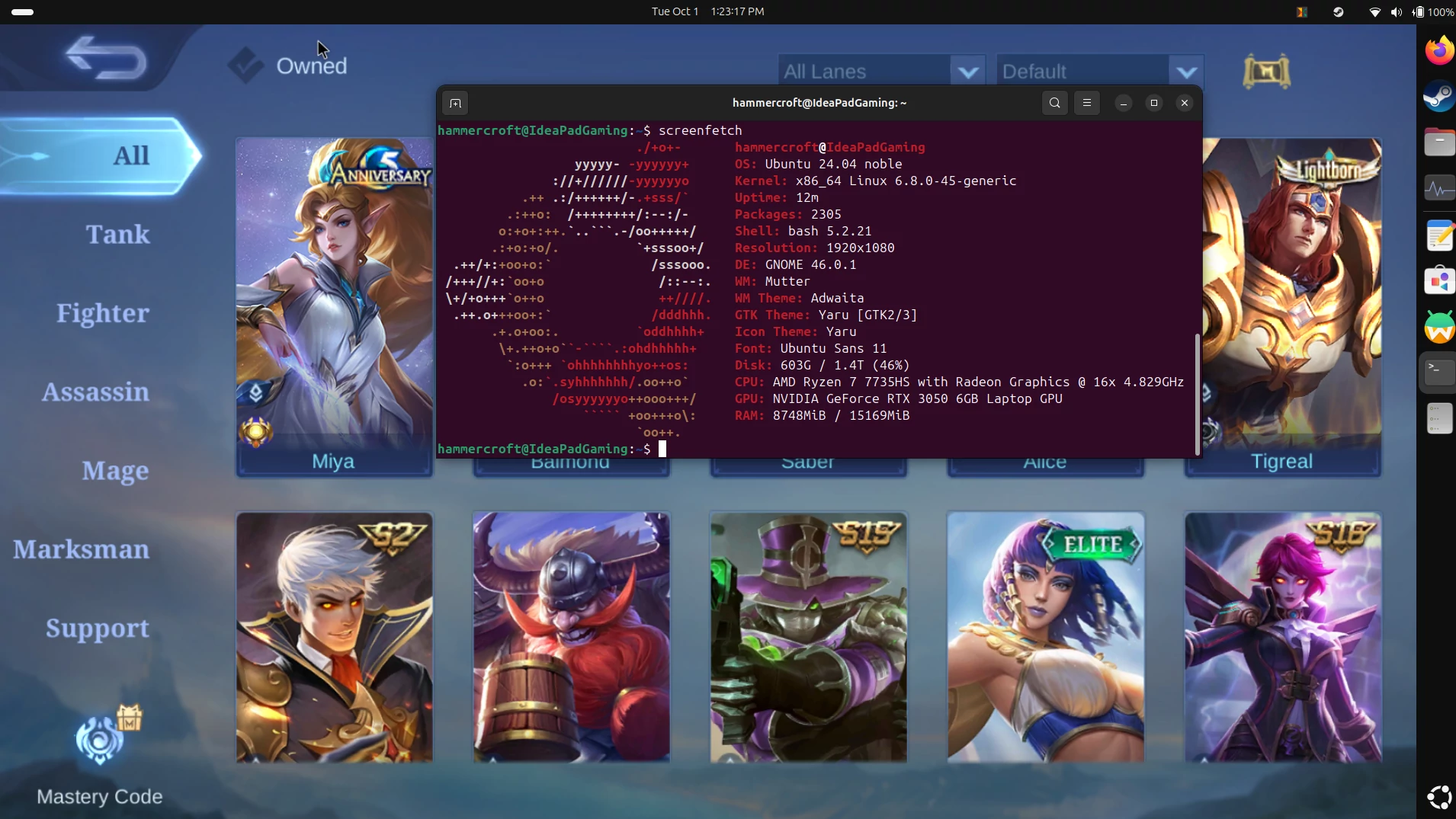Open a new tab in the terminal
This screenshot has height=819, width=1456.
[455, 103]
